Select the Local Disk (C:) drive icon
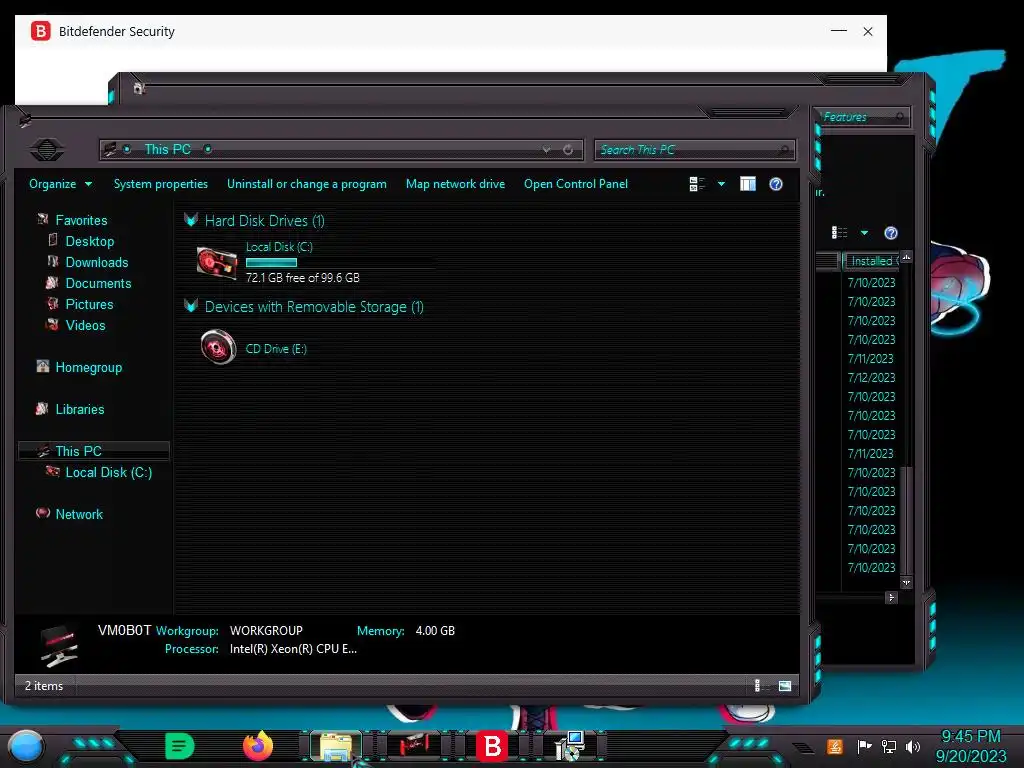 click(x=217, y=262)
